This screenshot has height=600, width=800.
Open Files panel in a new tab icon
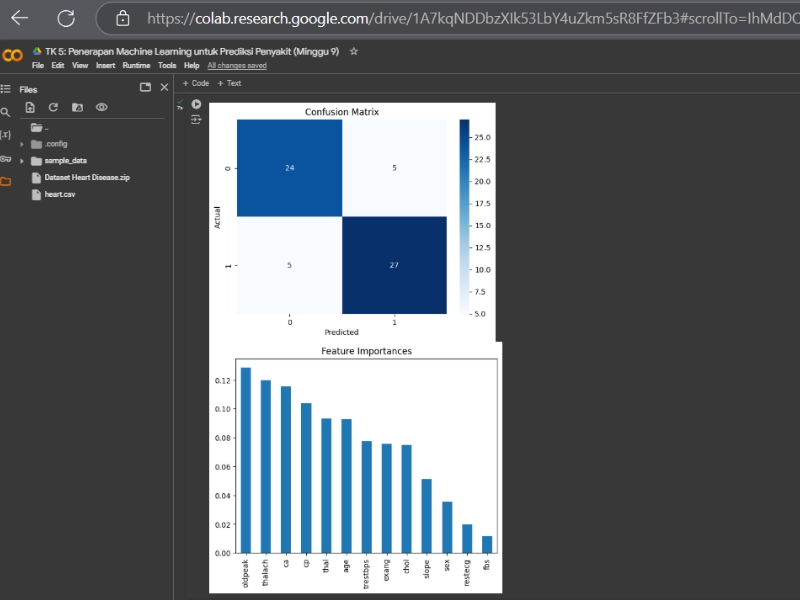click(x=145, y=87)
